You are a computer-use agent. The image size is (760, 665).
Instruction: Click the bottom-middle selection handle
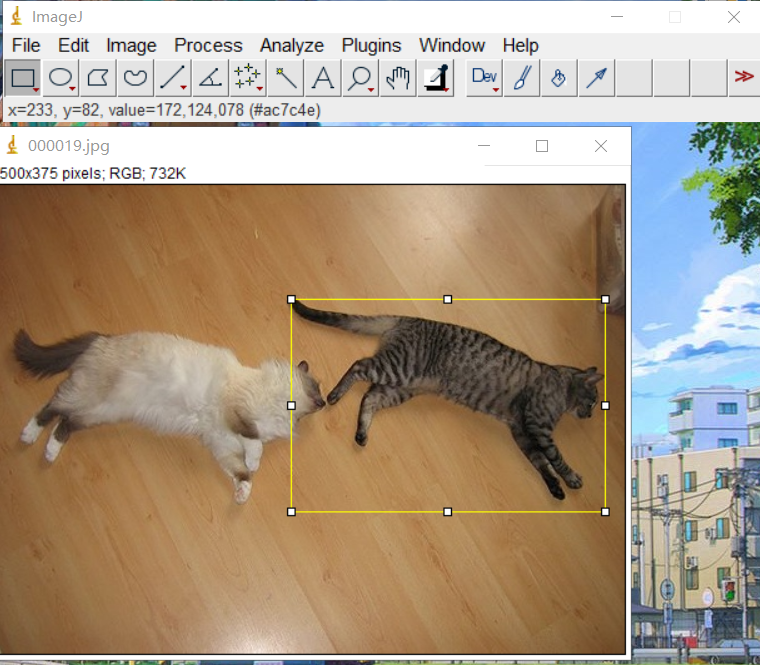448,512
